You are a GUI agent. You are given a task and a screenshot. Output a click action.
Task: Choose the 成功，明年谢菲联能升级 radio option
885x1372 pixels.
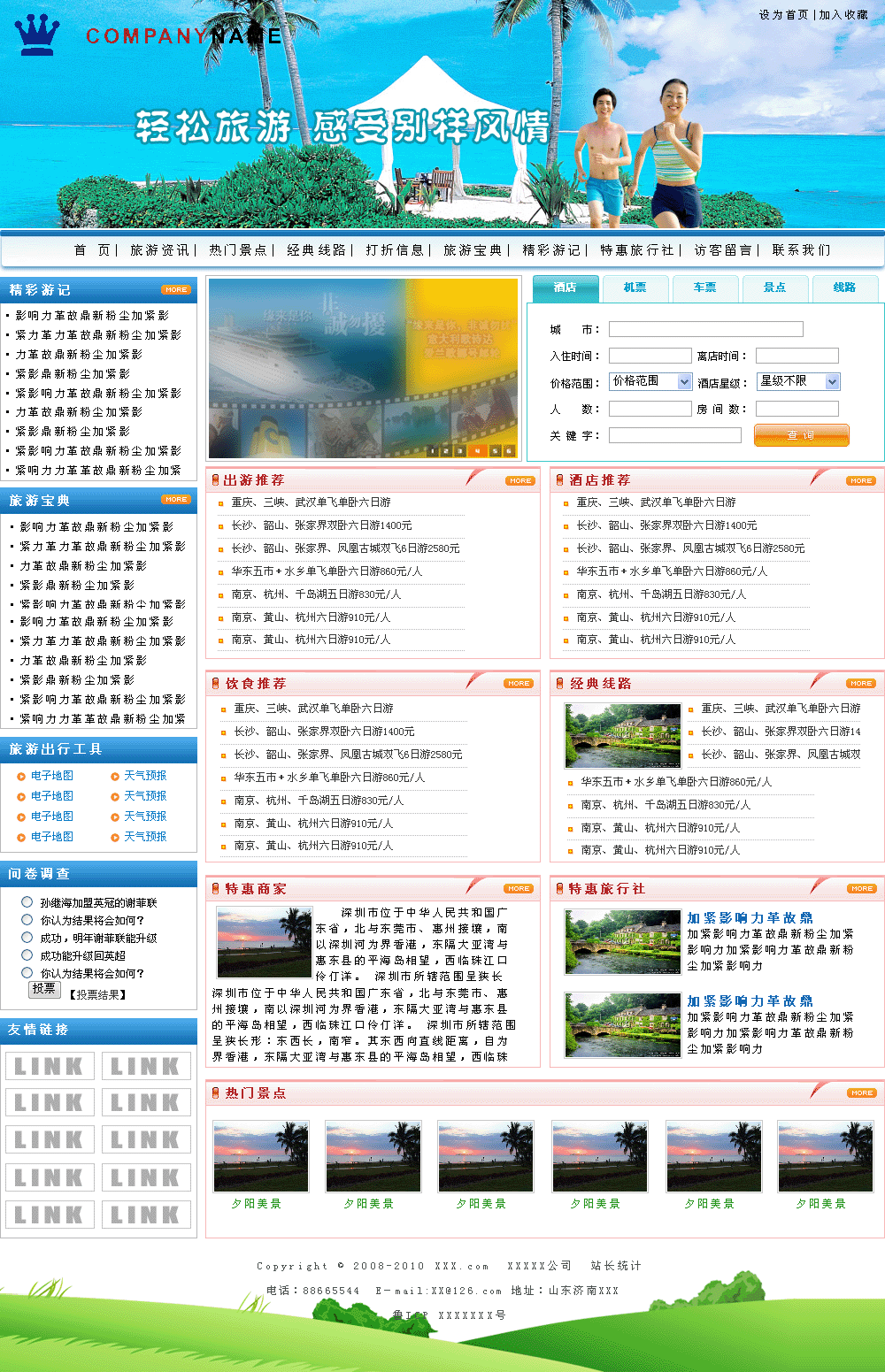[27, 938]
